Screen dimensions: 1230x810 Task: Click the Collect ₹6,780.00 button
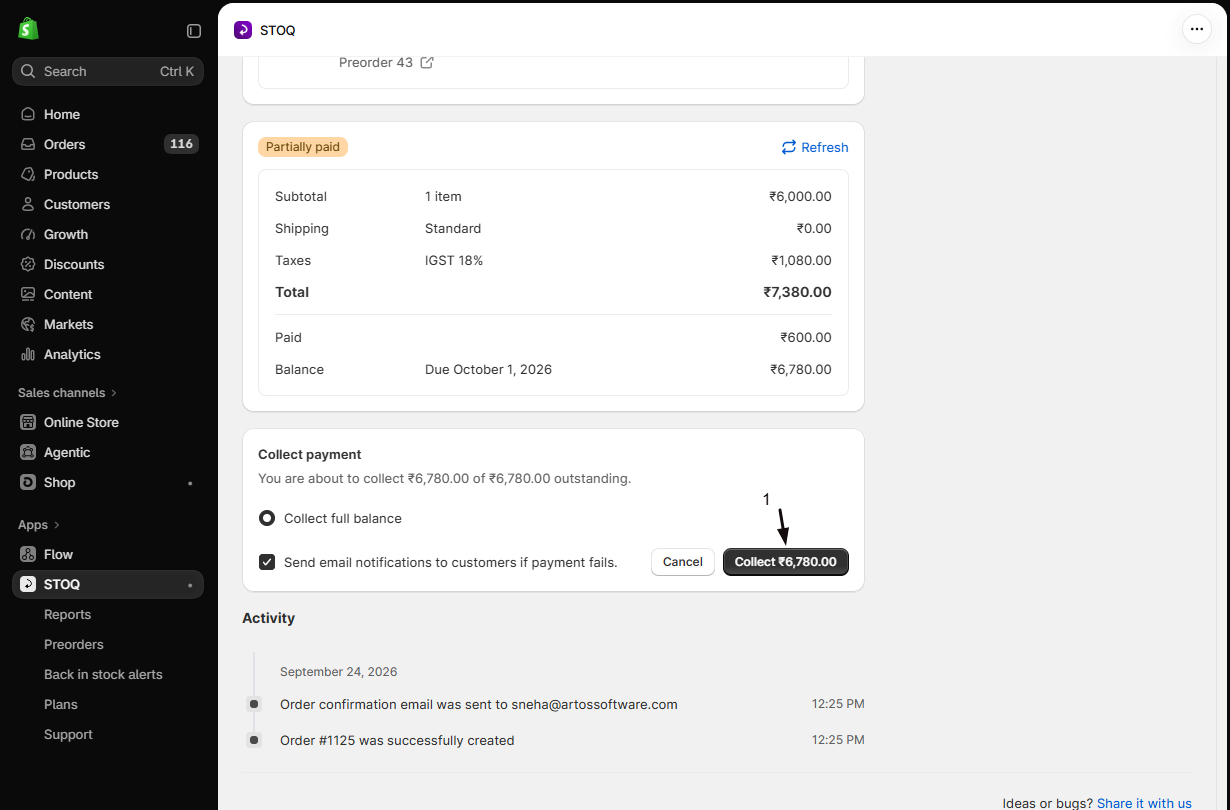tap(786, 562)
